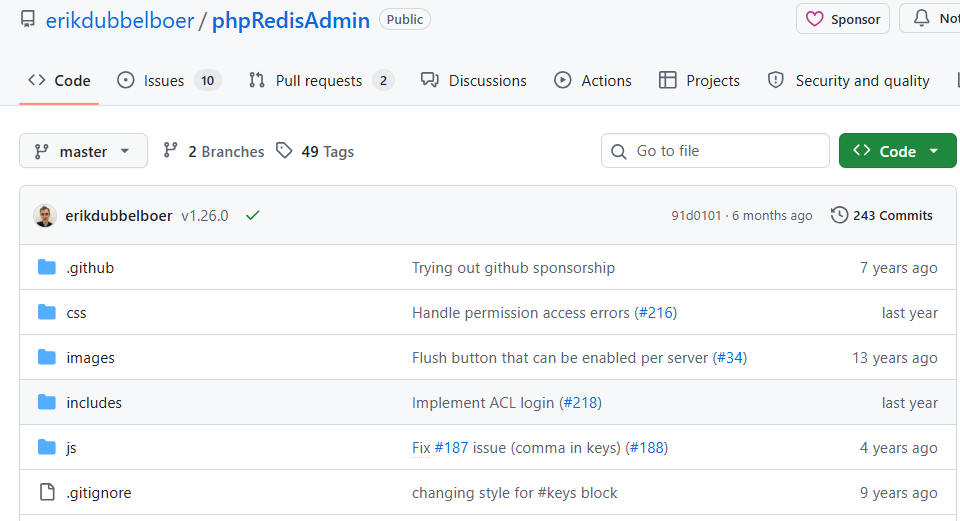This screenshot has width=960, height=521.
Task: Click the erikdubbelboer avatar thumbnail
Action: 45,216
